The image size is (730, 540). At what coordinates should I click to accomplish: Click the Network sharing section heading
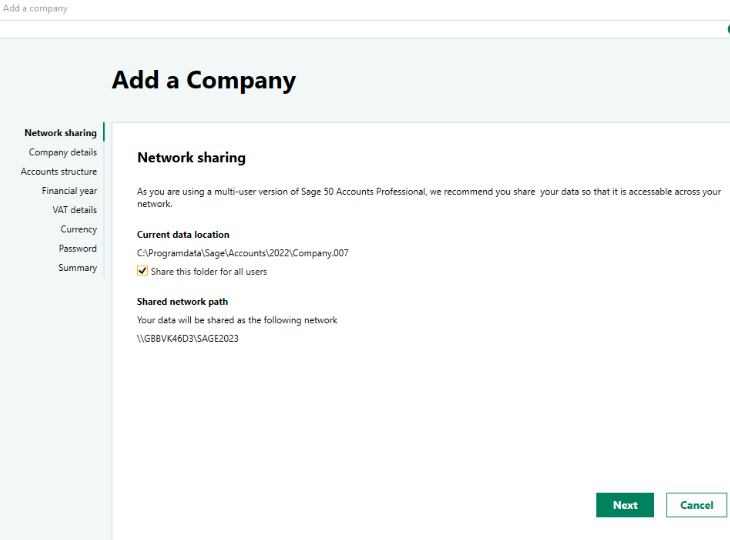point(191,157)
